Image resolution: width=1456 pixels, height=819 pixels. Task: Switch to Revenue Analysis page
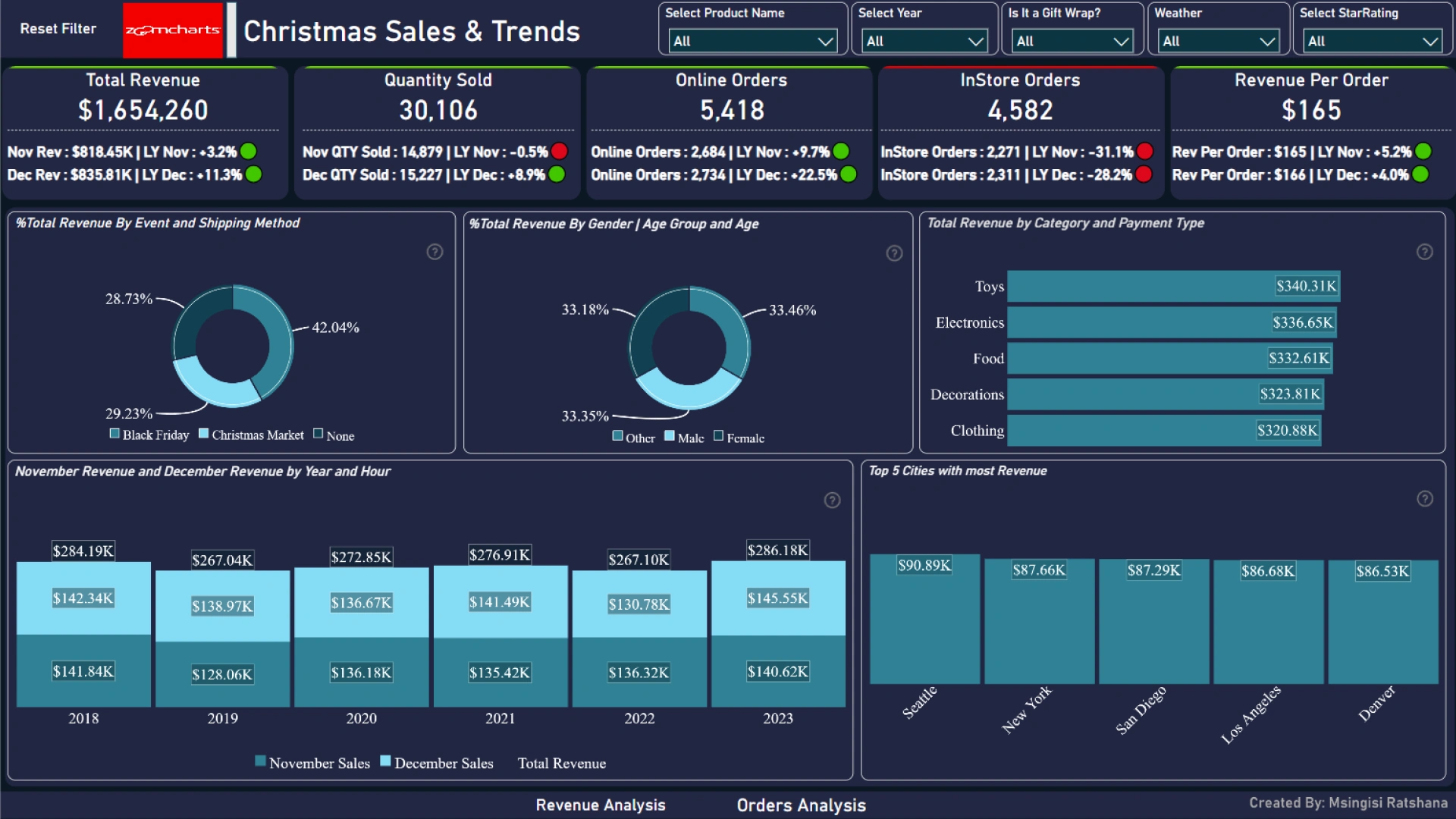click(601, 805)
